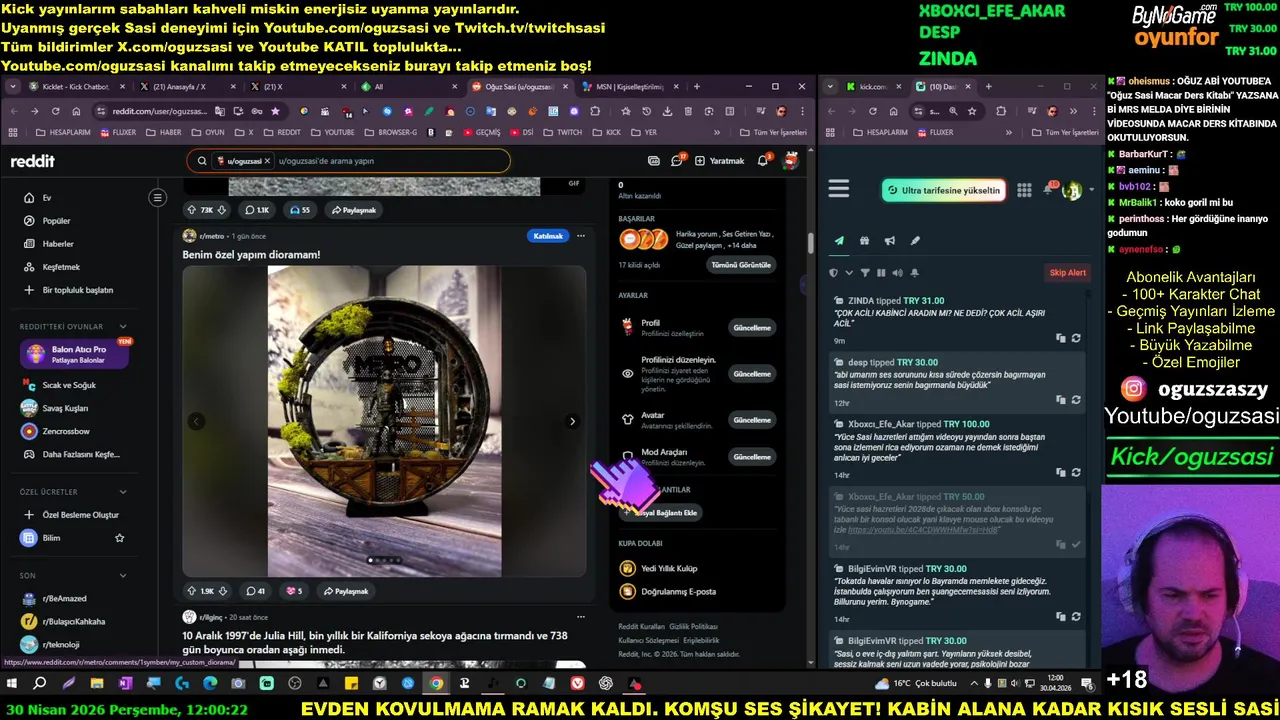Bookmark the Reddit page with the star icon

click(275, 111)
